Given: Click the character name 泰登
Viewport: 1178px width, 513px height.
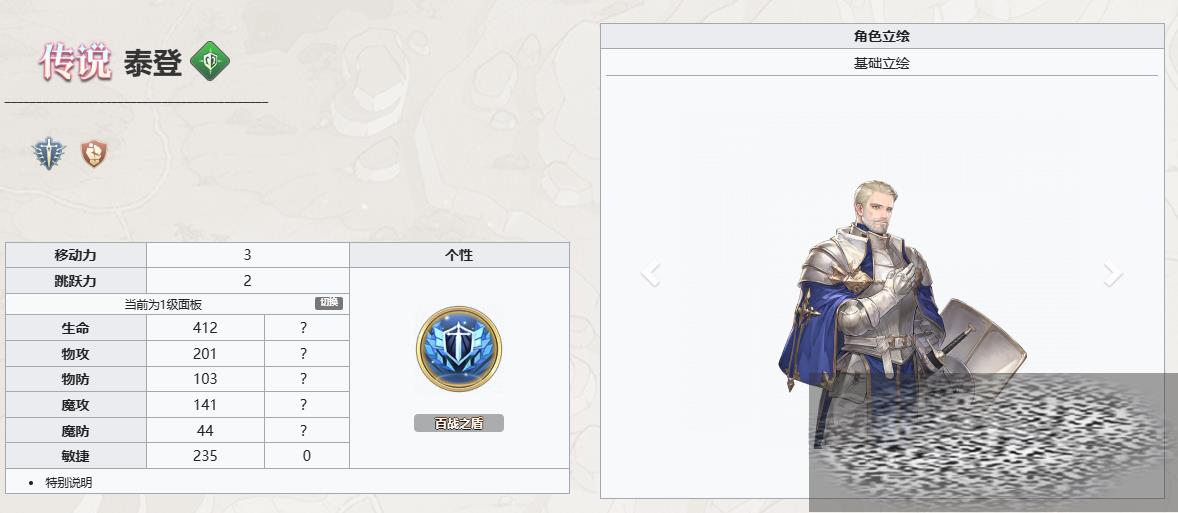Looking at the screenshot, I should coord(153,64).
